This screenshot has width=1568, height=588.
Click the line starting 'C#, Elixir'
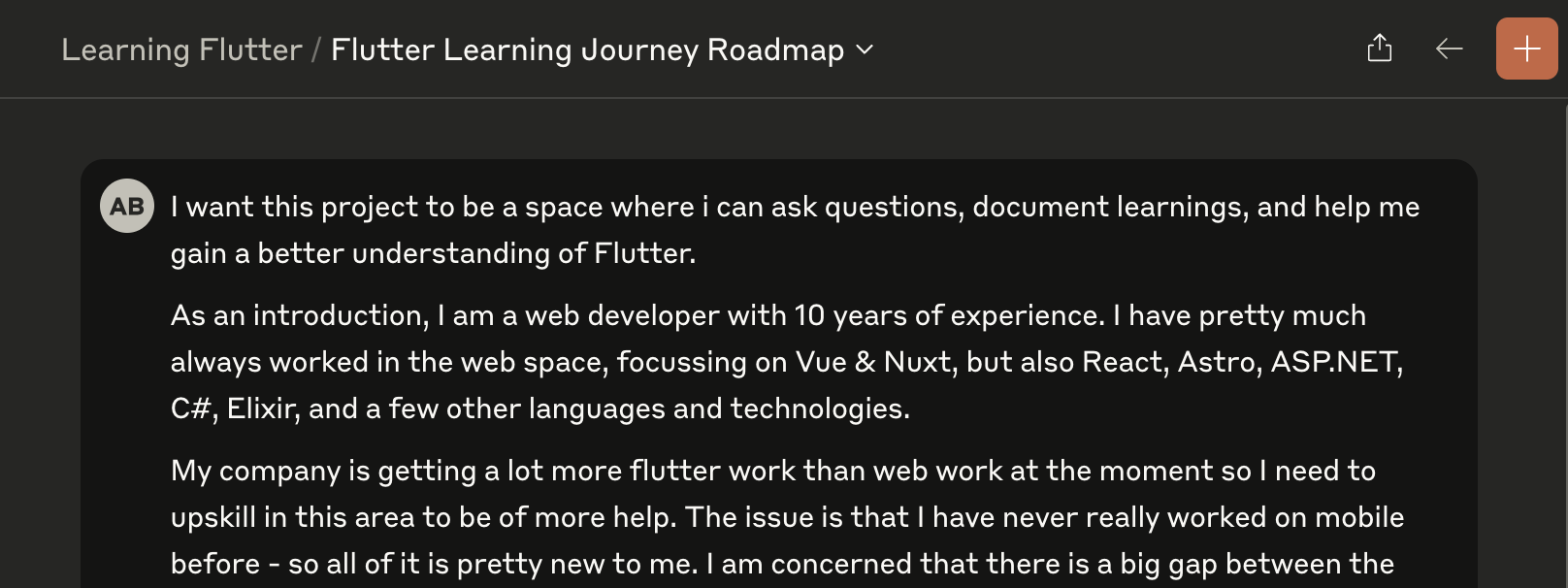tap(540, 408)
